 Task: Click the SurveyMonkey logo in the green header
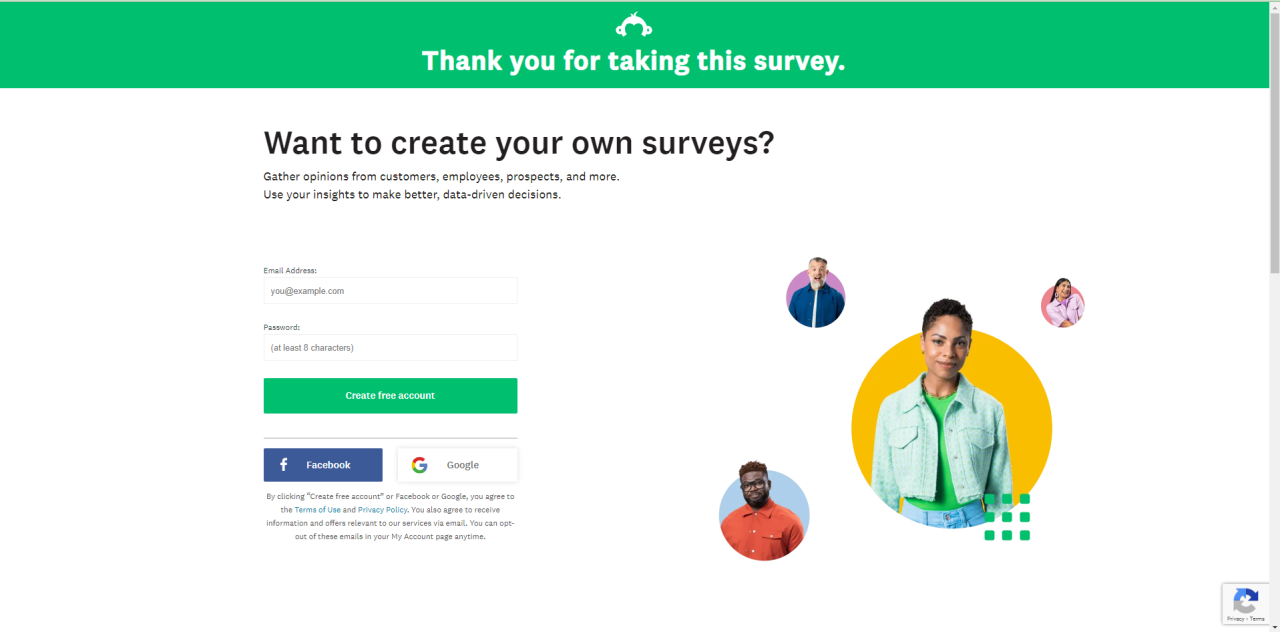[634, 25]
